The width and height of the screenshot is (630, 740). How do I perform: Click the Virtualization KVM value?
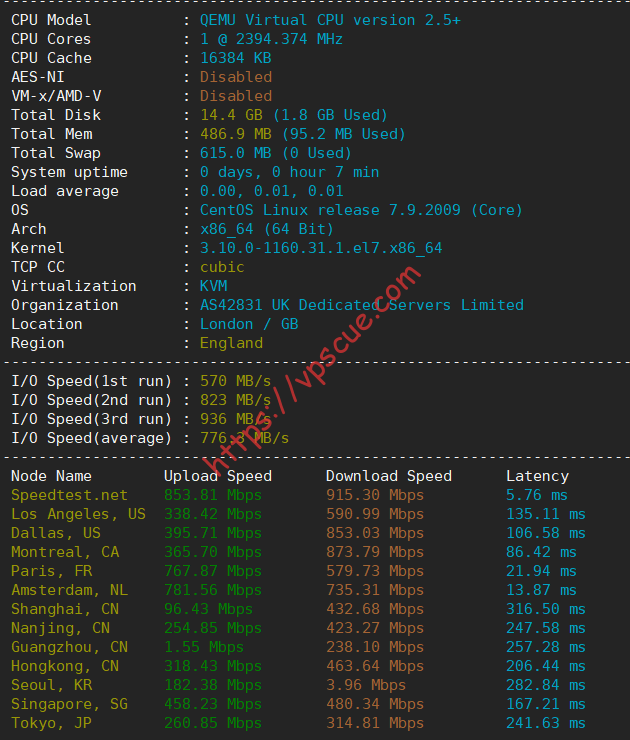click(213, 286)
